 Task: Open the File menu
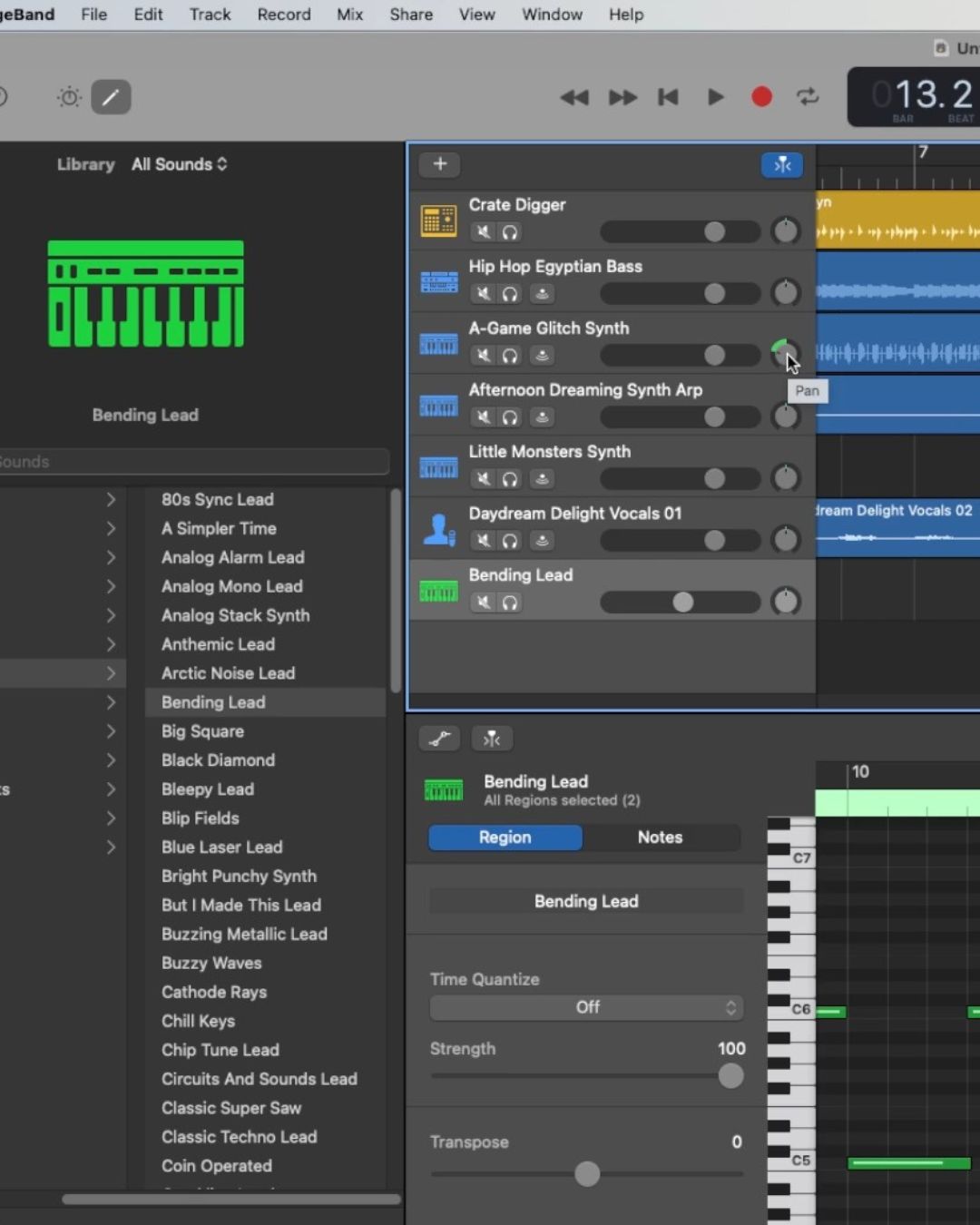click(94, 15)
